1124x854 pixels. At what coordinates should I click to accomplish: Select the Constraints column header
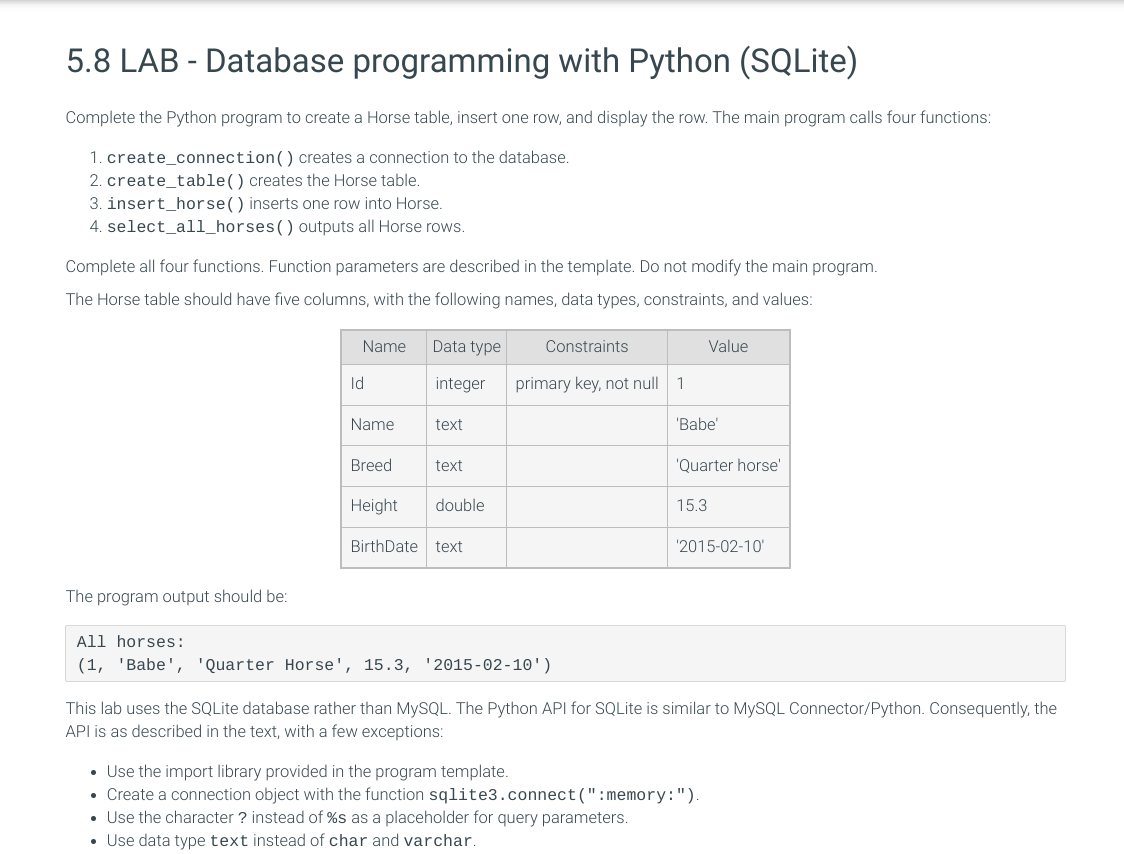pos(587,347)
